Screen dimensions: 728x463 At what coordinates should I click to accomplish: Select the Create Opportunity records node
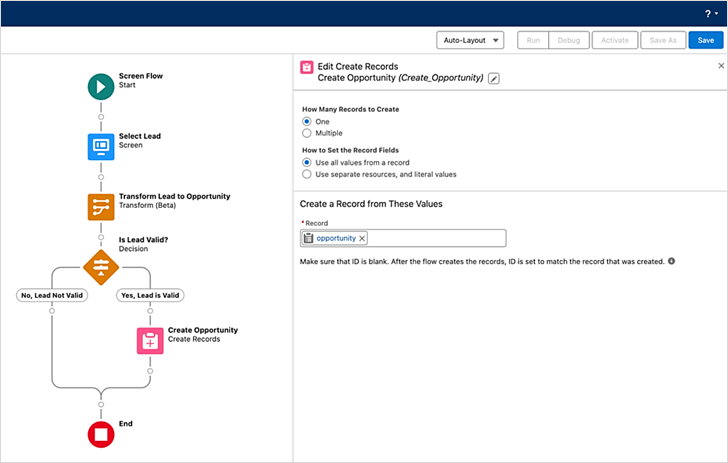[x=150, y=340]
